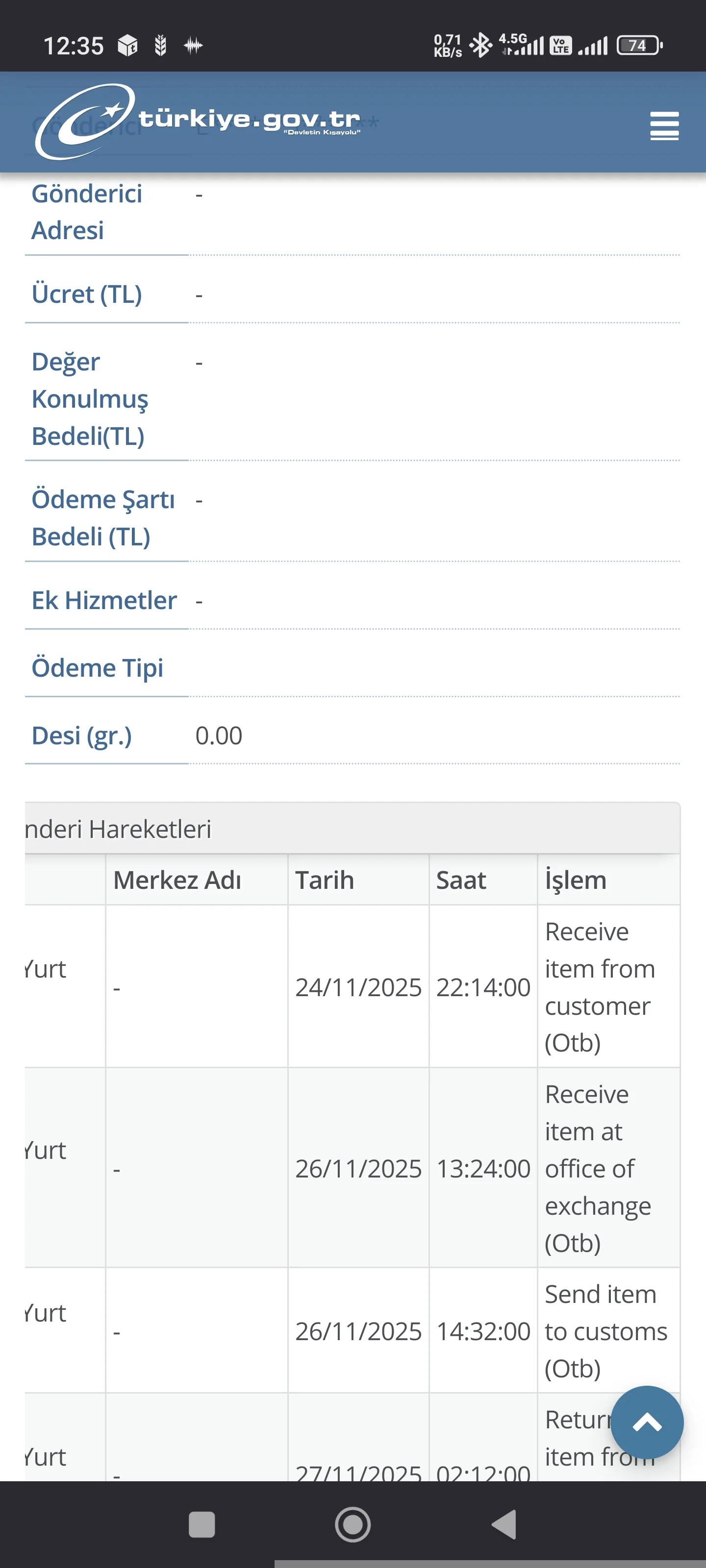Viewport: 706px width, 1568px height.
Task: Tap the türkiye.gov.tr logo
Action: [199, 122]
